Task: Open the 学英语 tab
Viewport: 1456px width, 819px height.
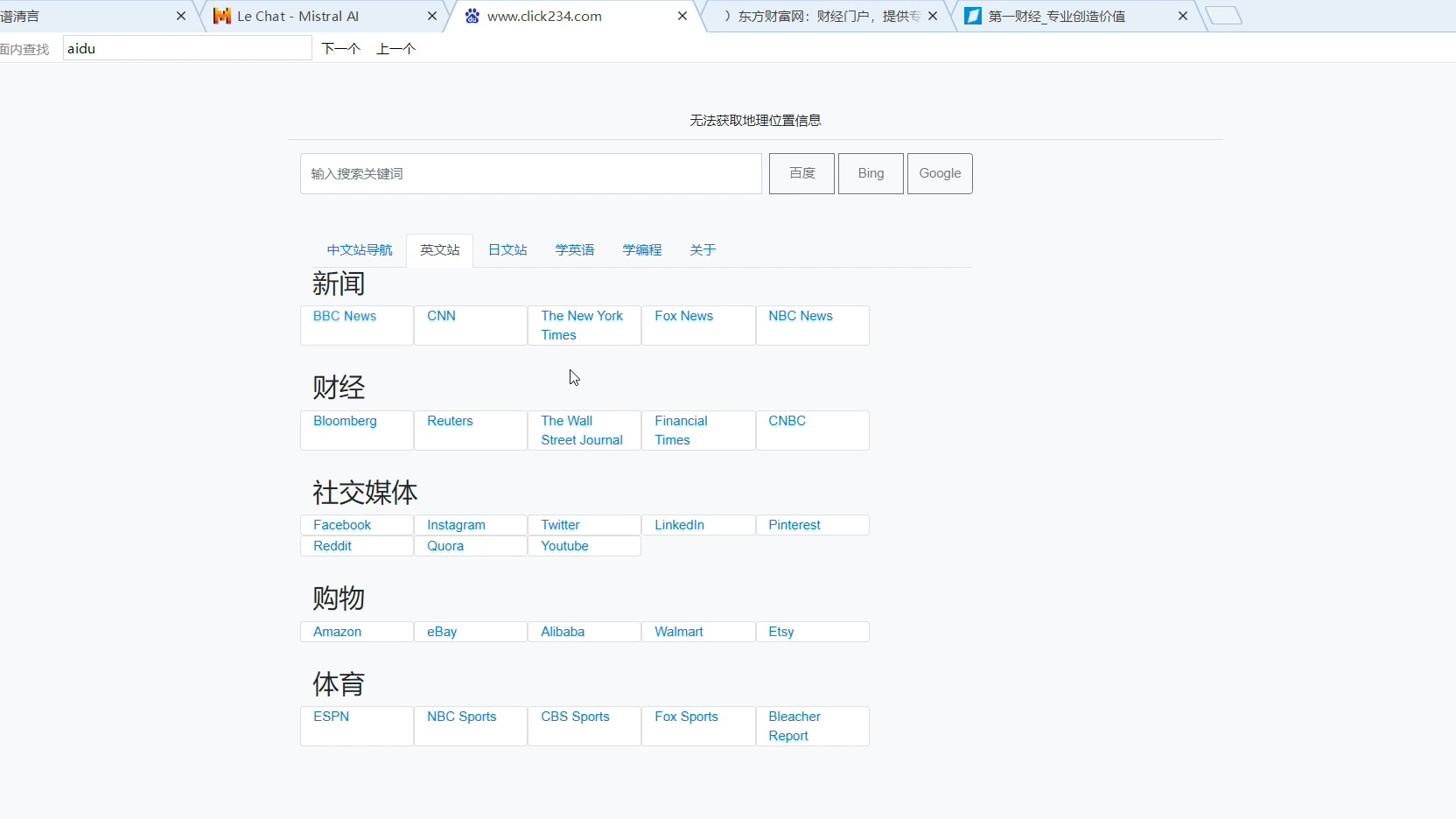Action: point(575,250)
